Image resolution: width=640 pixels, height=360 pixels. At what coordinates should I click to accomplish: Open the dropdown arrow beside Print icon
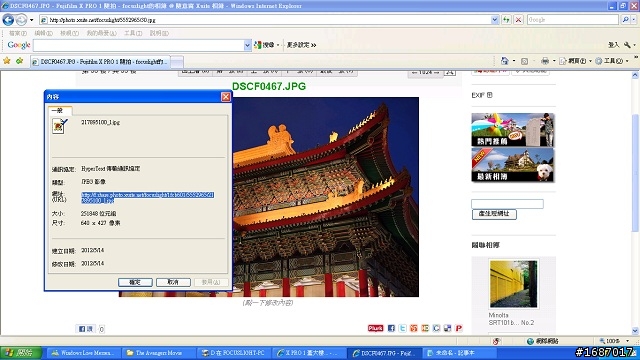coord(554,61)
